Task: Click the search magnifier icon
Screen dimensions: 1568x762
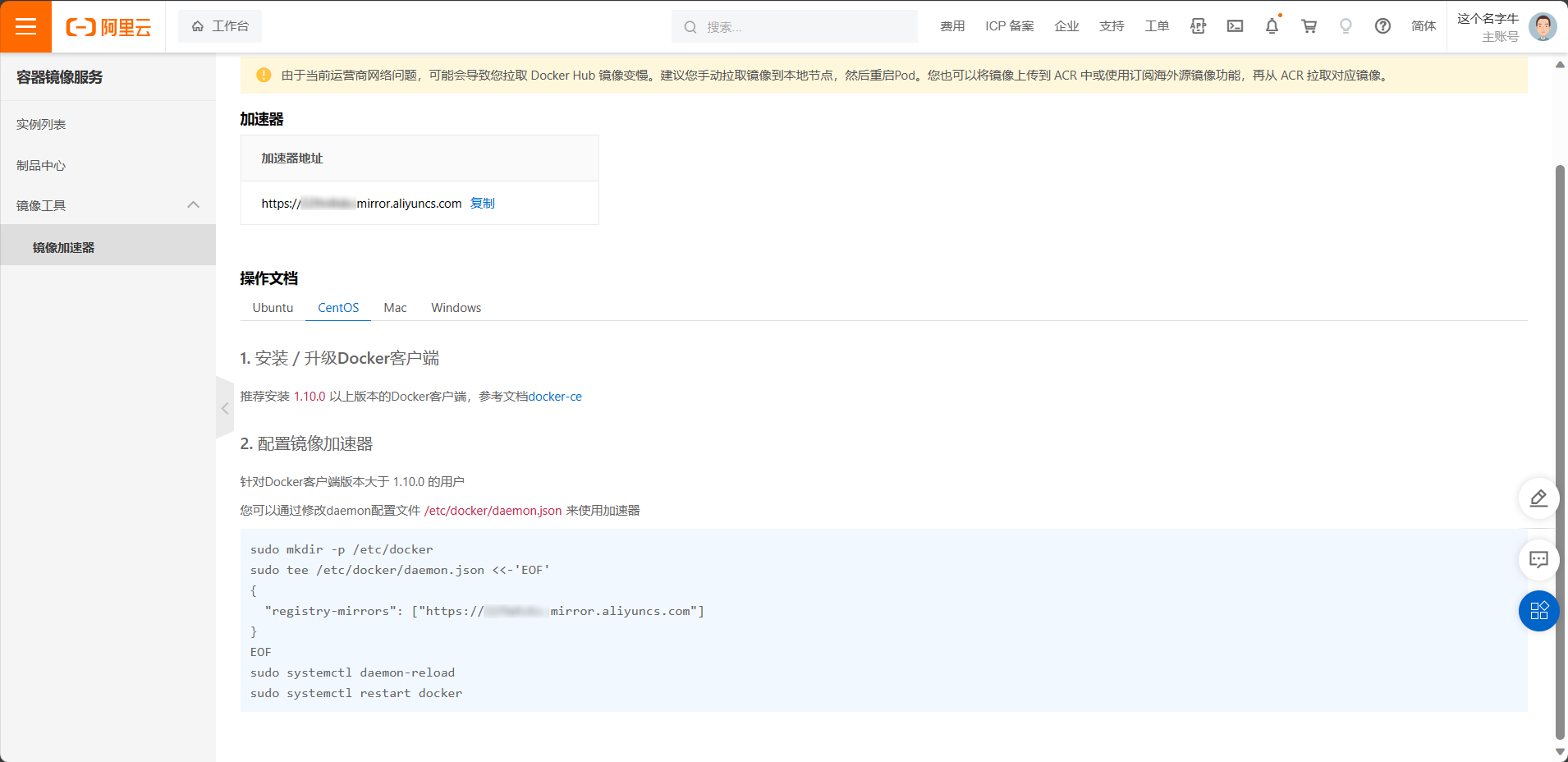Action: click(x=690, y=27)
